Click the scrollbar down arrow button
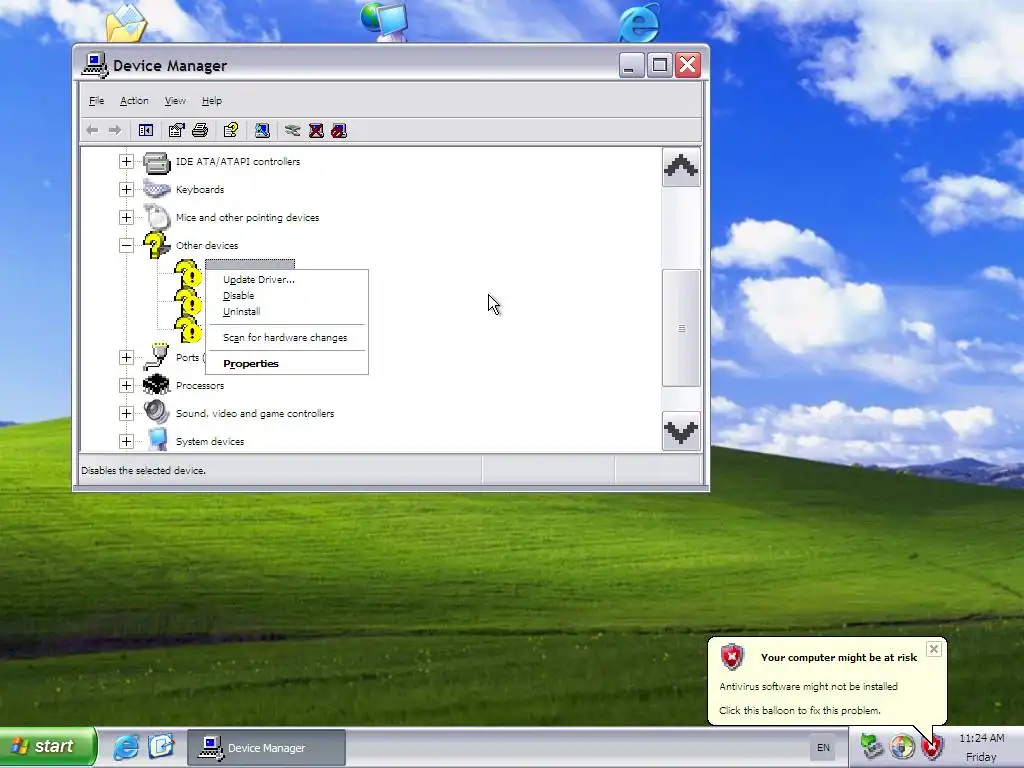Viewport: 1024px width, 768px height. pos(681,431)
